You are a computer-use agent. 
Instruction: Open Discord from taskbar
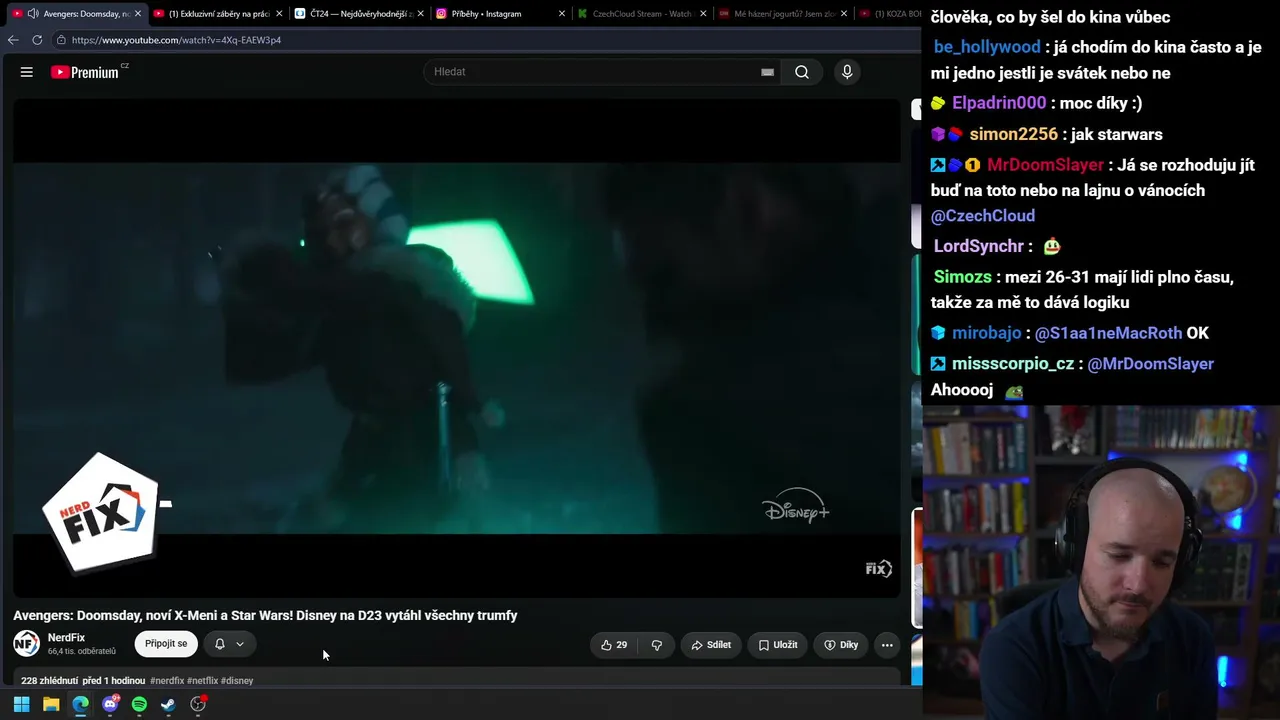[110, 704]
